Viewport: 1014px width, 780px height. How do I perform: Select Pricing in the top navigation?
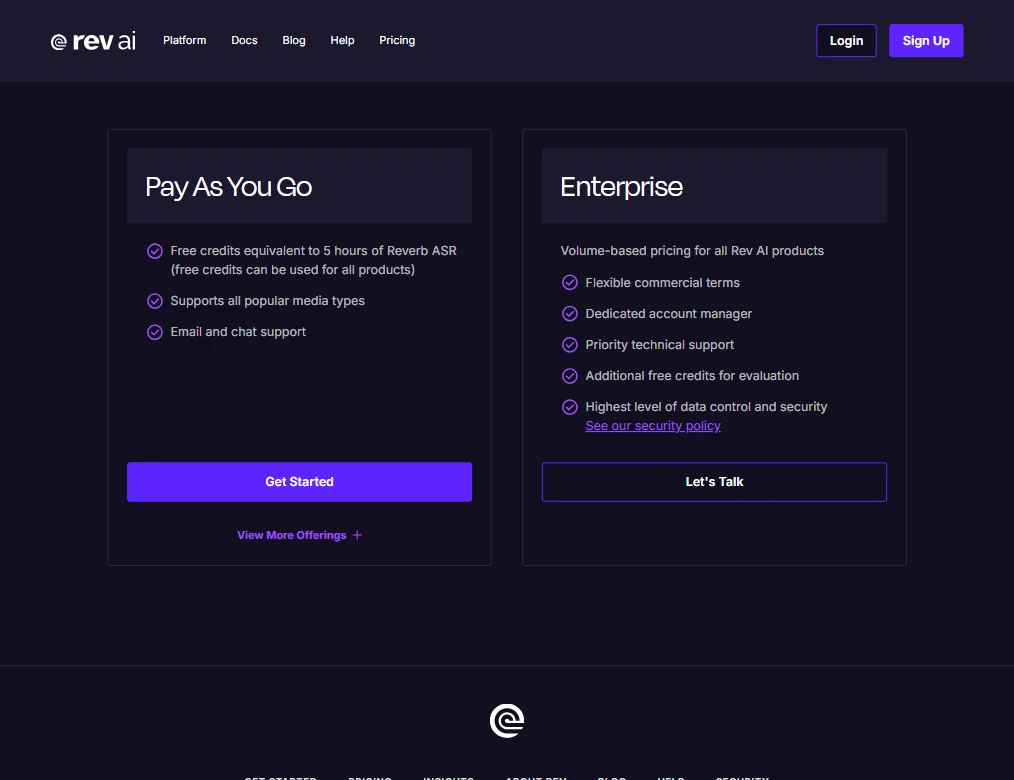[397, 40]
